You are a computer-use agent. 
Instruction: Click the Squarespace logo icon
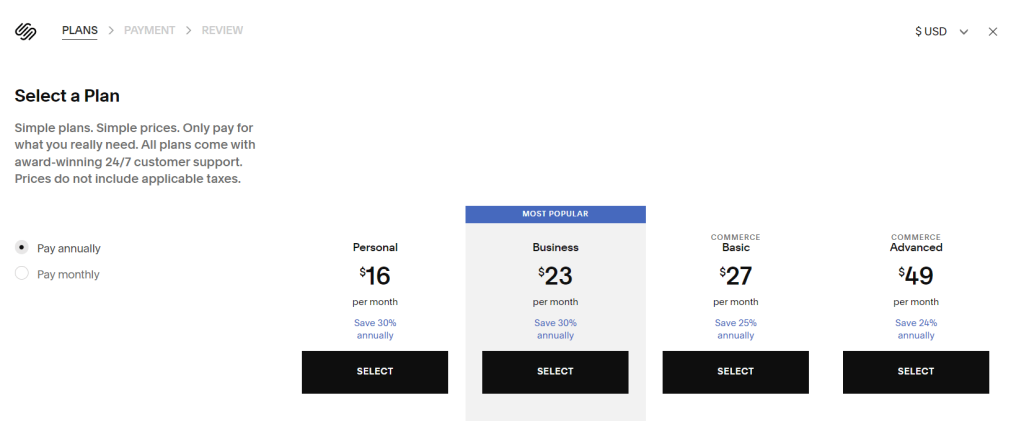[x=25, y=31]
